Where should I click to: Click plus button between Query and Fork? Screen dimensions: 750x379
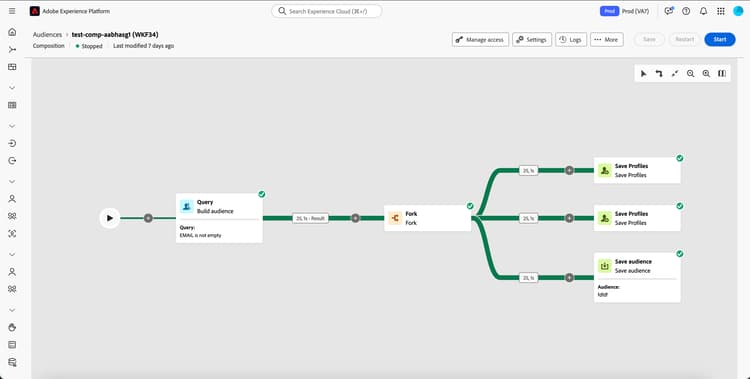click(x=355, y=218)
